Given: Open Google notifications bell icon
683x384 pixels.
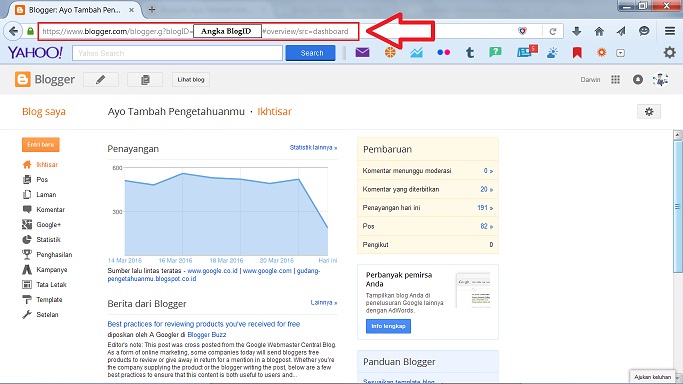Looking at the screenshot, I should click(x=638, y=80).
